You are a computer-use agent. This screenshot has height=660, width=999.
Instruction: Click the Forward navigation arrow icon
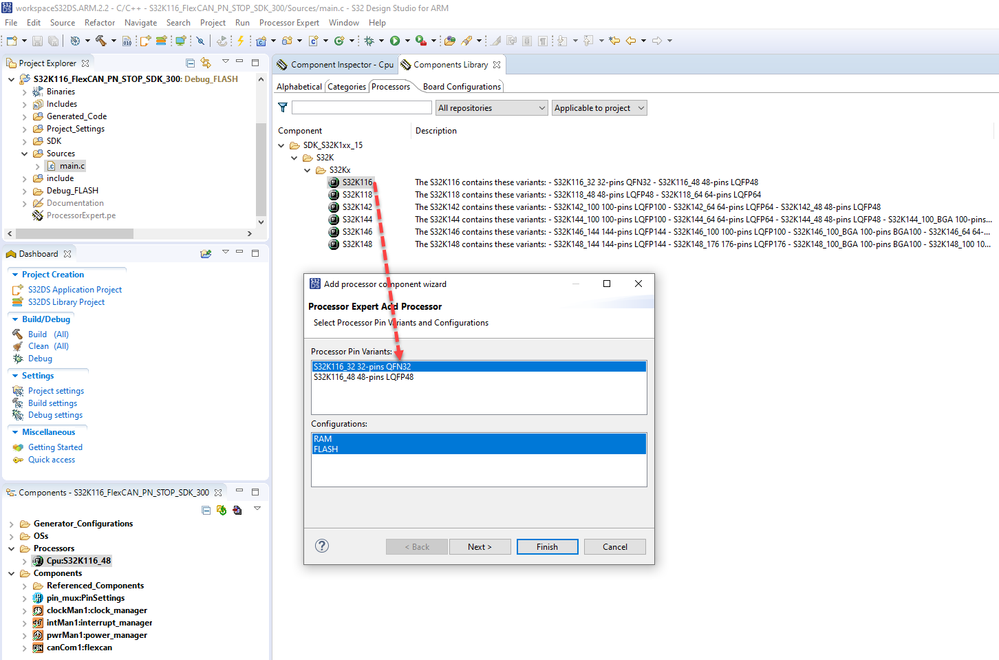(658, 41)
